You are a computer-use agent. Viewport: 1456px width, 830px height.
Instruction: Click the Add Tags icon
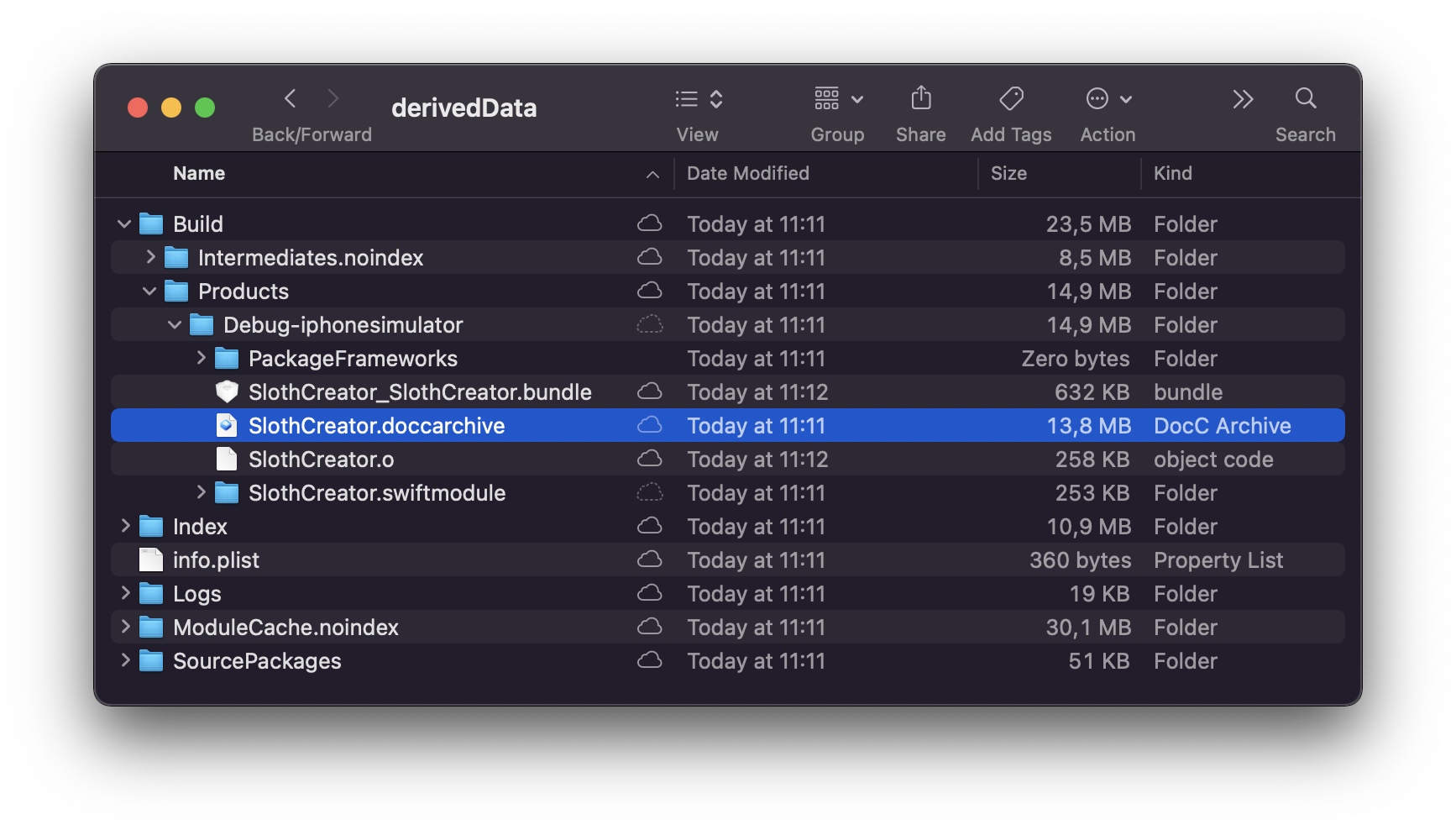(1011, 99)
